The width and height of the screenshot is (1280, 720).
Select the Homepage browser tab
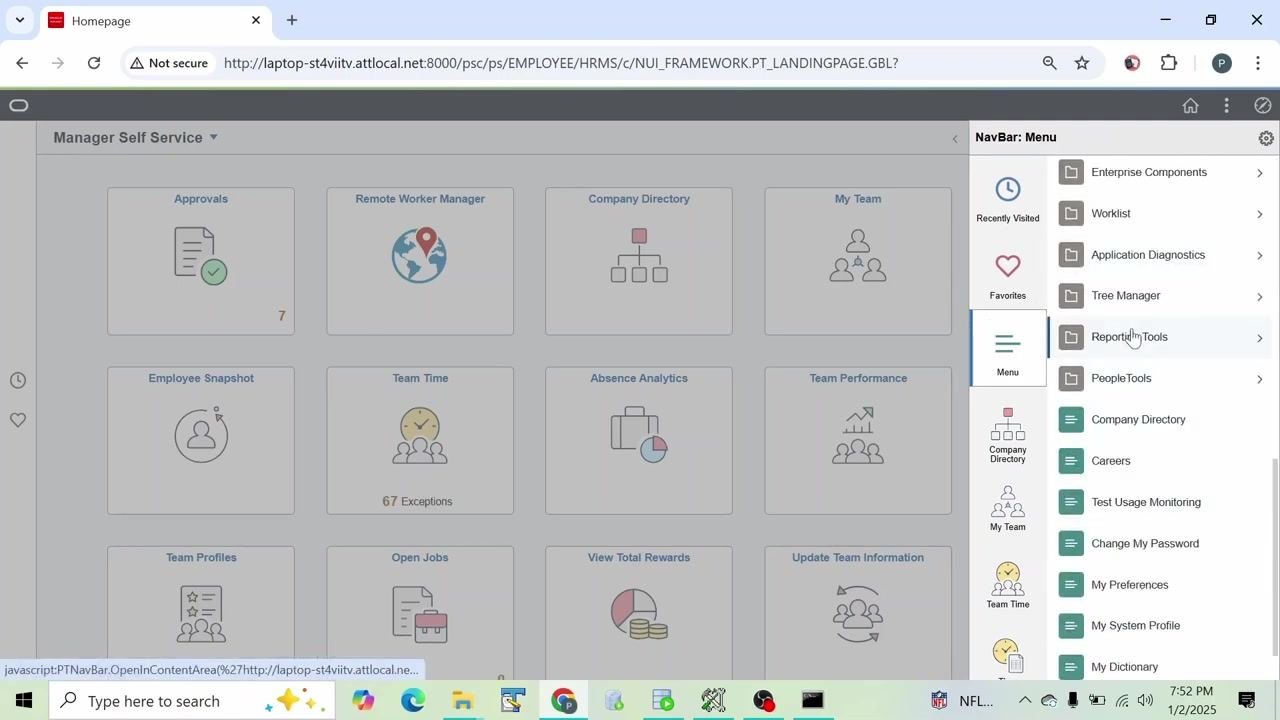(155, 21)
